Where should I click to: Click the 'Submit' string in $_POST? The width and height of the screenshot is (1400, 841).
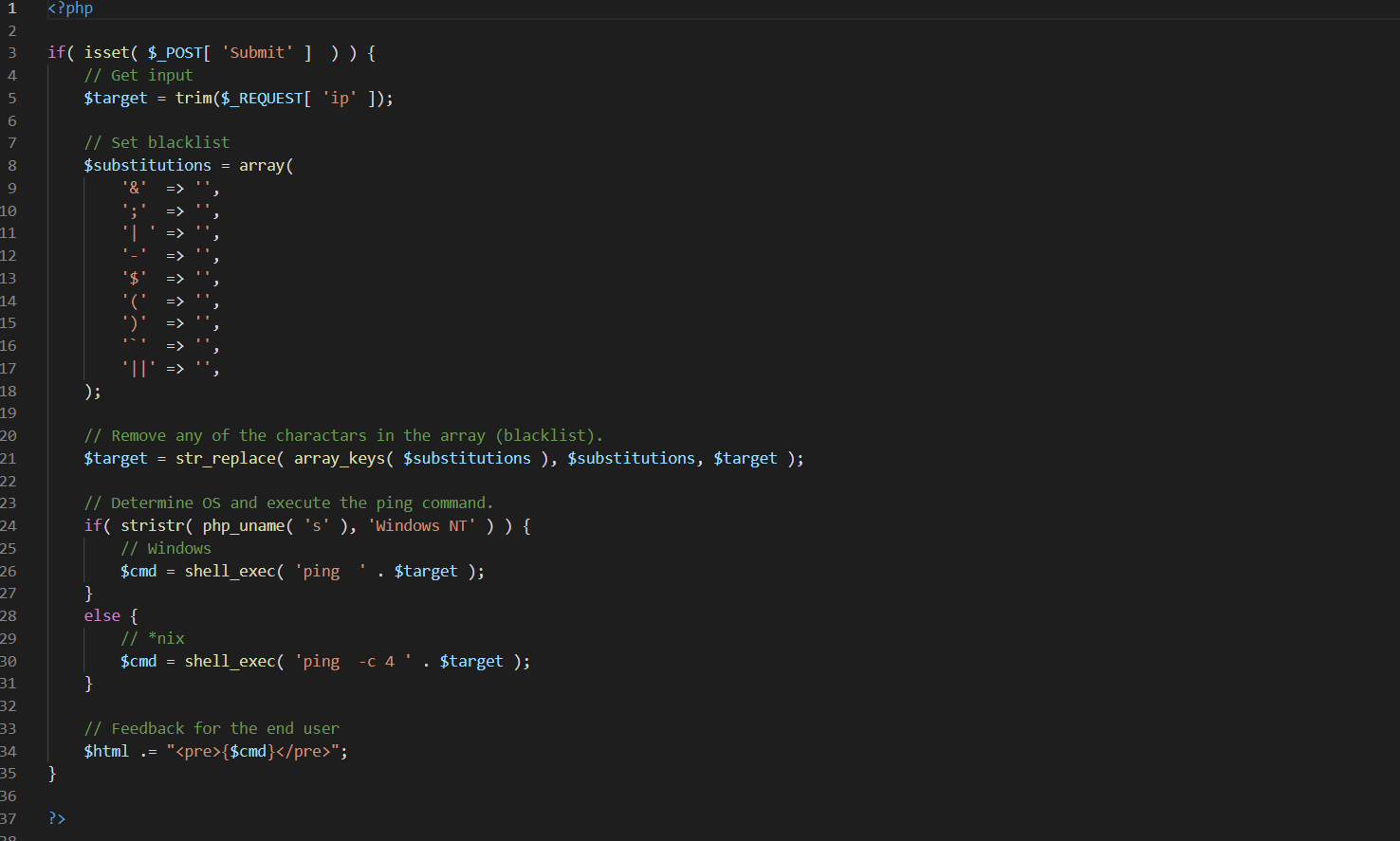pos(257,53)
